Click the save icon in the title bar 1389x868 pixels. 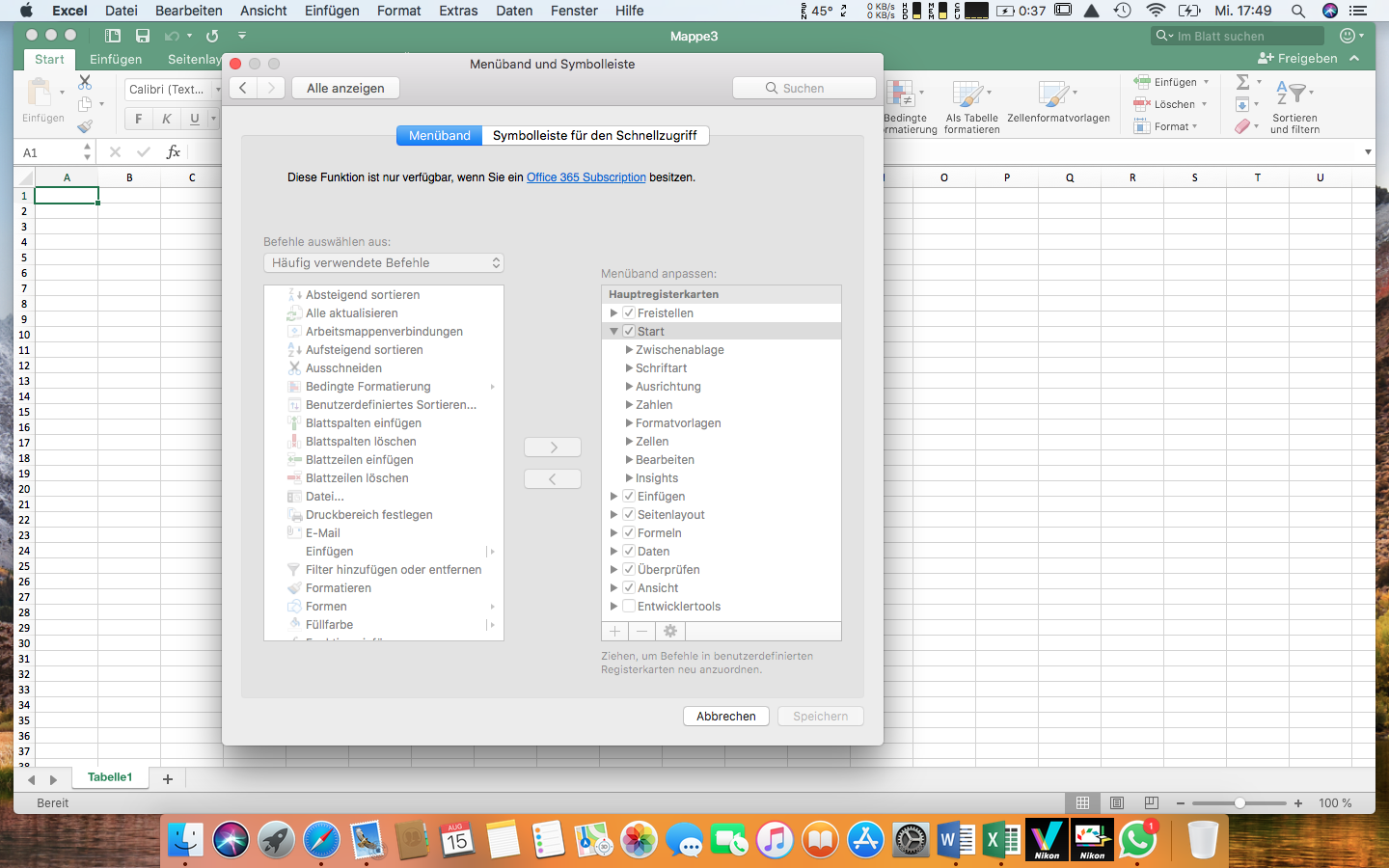(x=143, y=36)
